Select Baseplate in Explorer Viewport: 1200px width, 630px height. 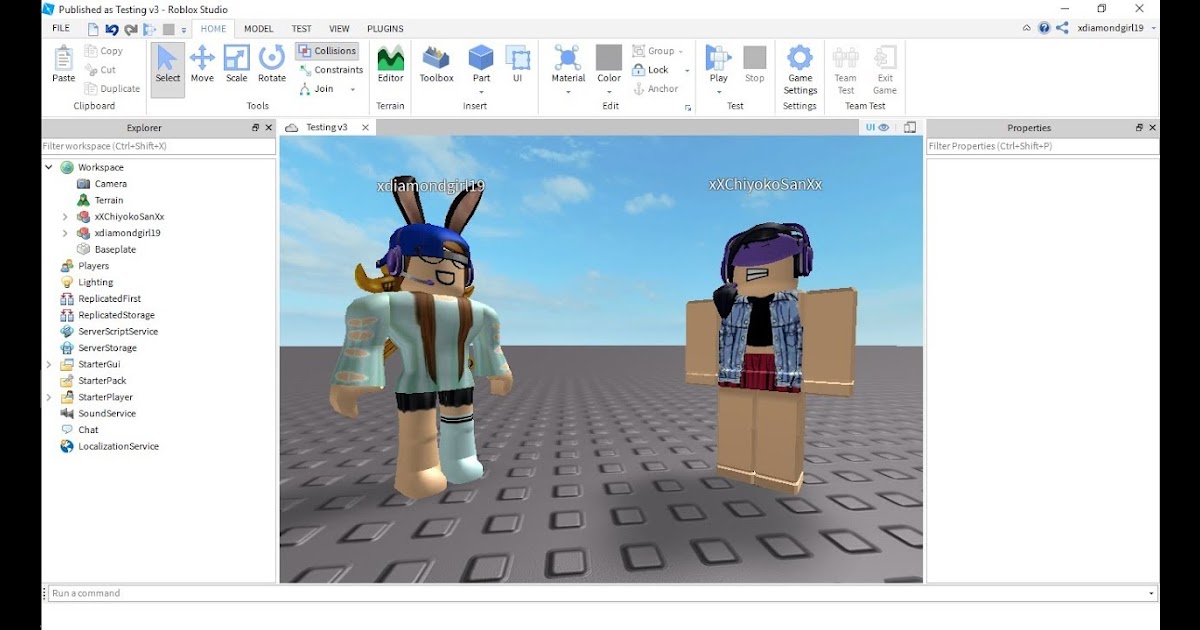point(115,250)
